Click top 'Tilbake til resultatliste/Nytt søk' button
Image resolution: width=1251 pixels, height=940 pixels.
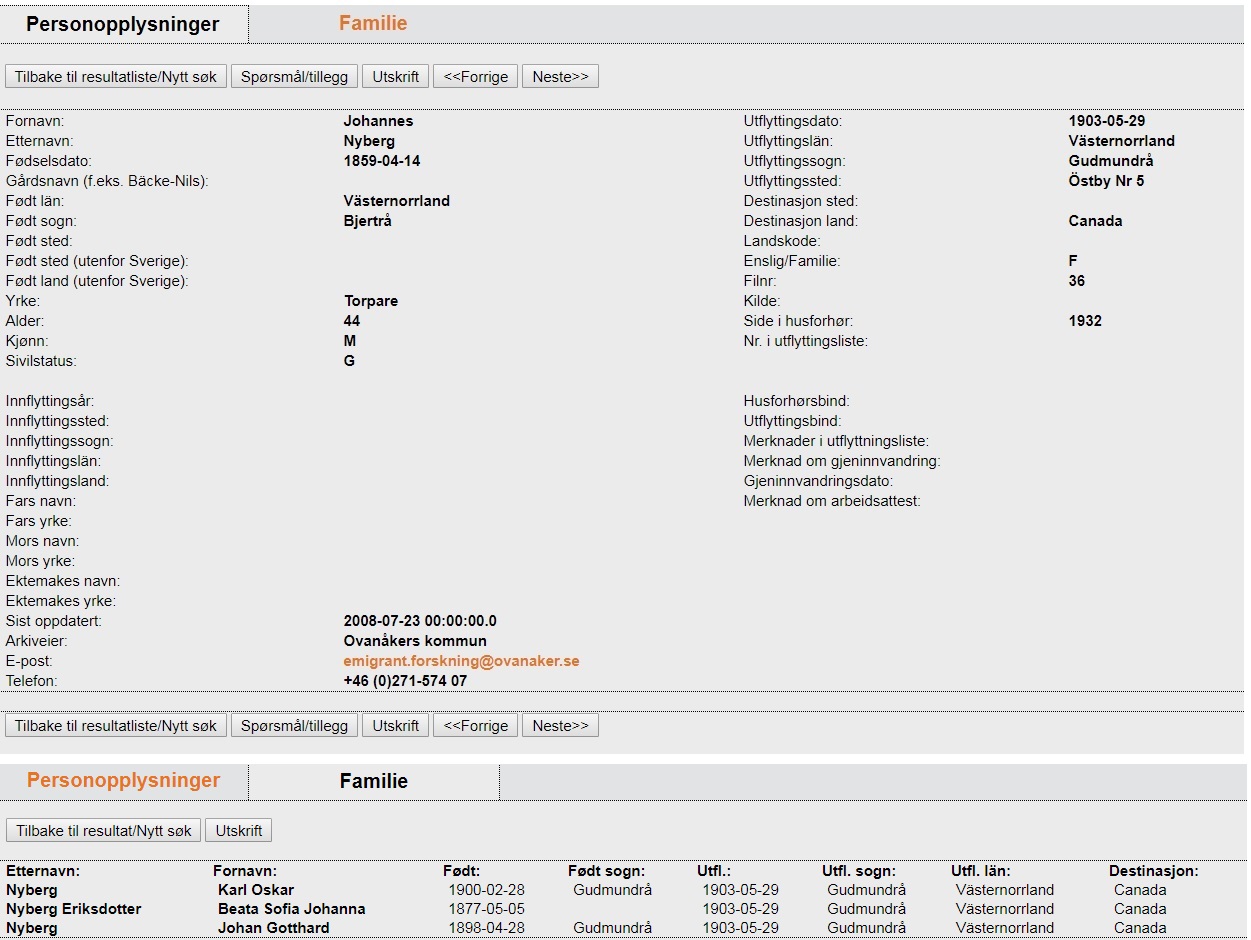[116, 76]
